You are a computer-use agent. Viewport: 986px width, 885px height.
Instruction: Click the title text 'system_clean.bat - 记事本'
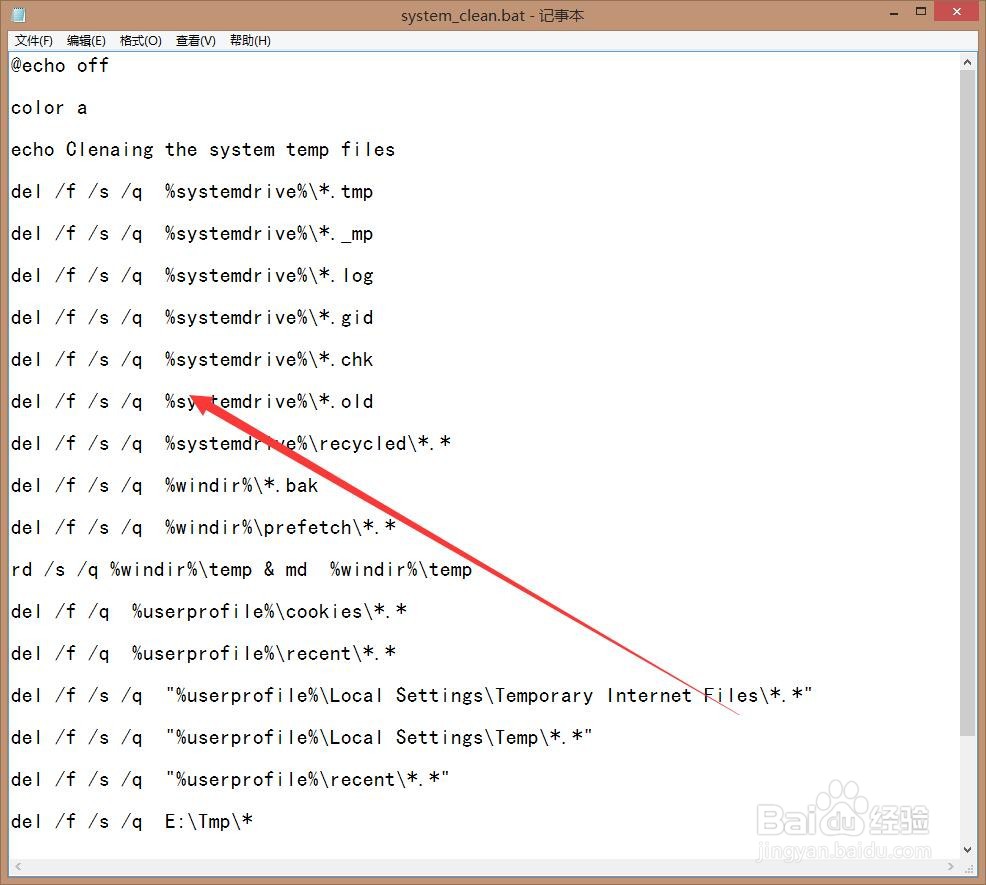[492, 15]
